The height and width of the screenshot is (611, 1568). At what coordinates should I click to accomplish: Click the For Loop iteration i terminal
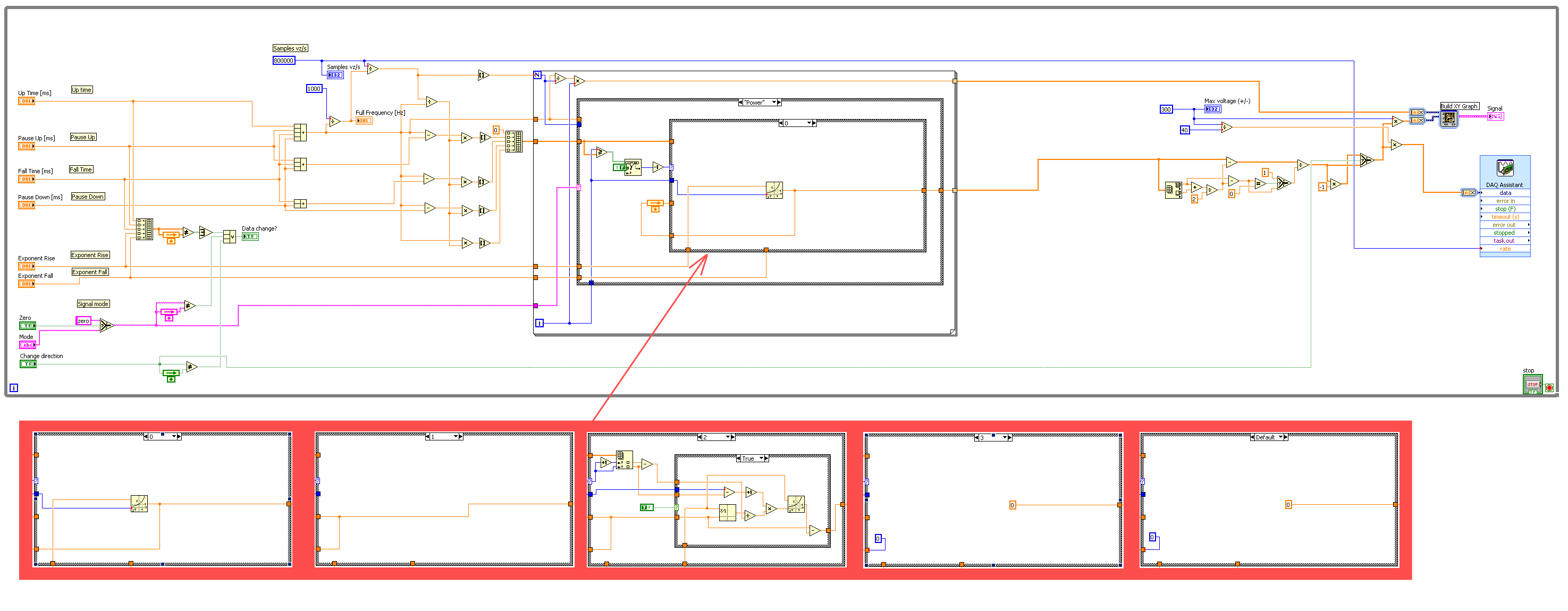coord(539,323)
